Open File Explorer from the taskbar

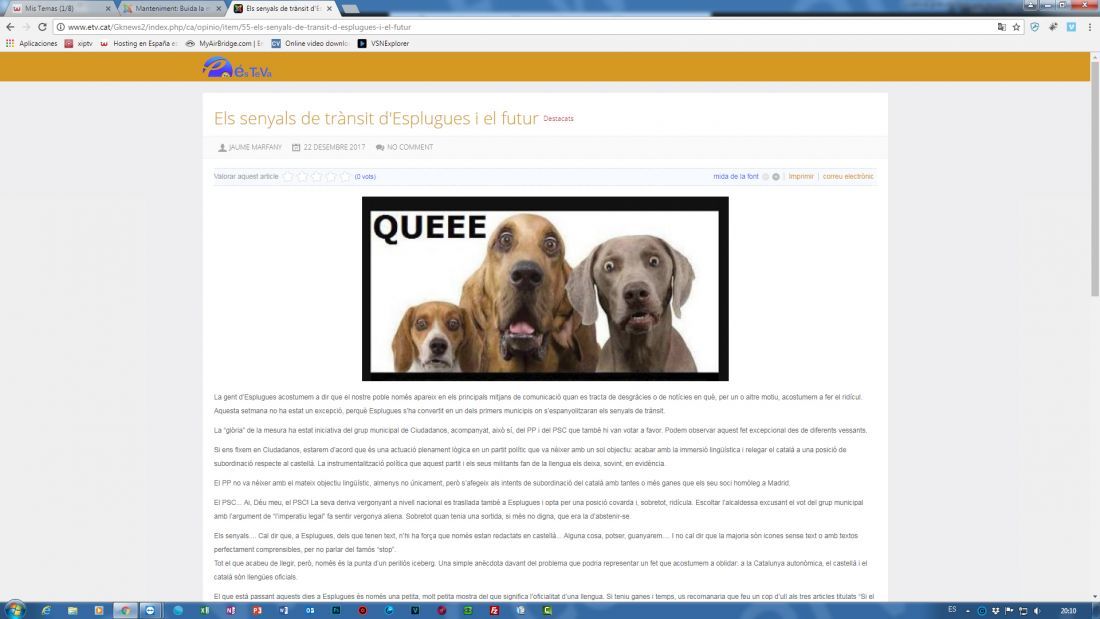[72, 611]
